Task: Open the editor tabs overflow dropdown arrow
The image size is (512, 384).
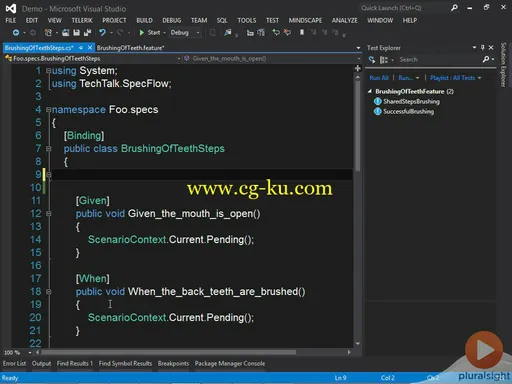Action: [358, 48]
